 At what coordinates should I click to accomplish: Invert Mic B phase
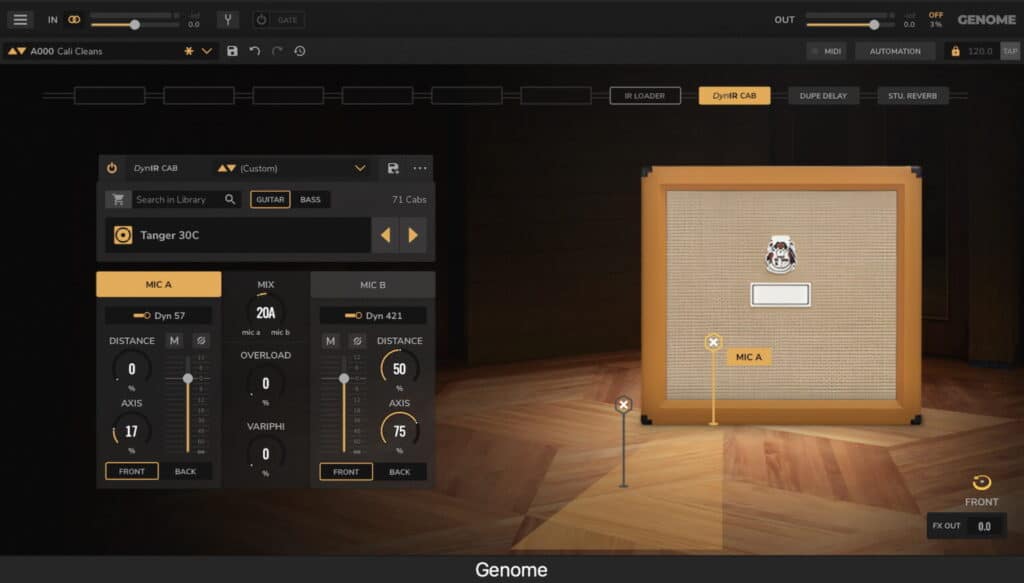tap(357, 341)
